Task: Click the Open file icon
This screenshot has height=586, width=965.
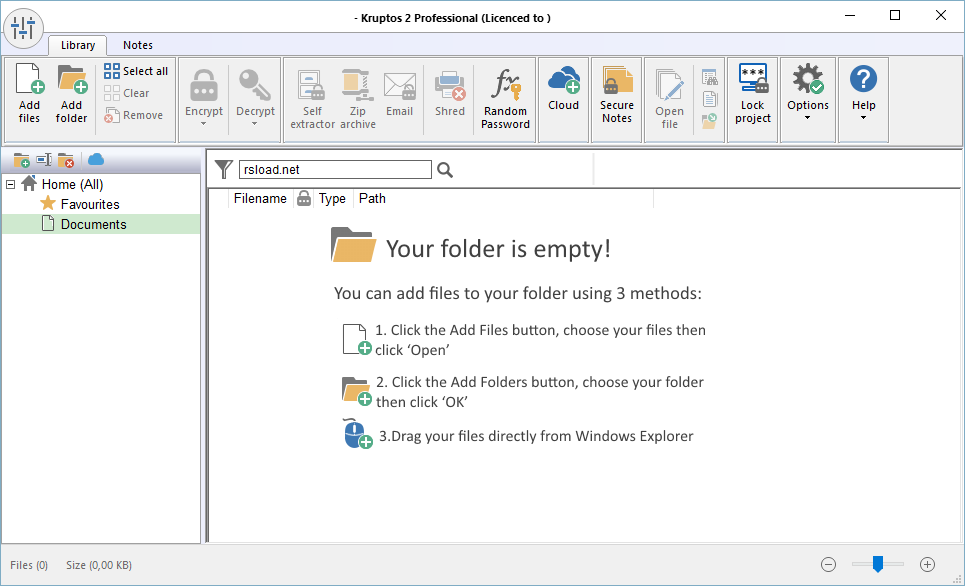Action: (x=669, y=84)
